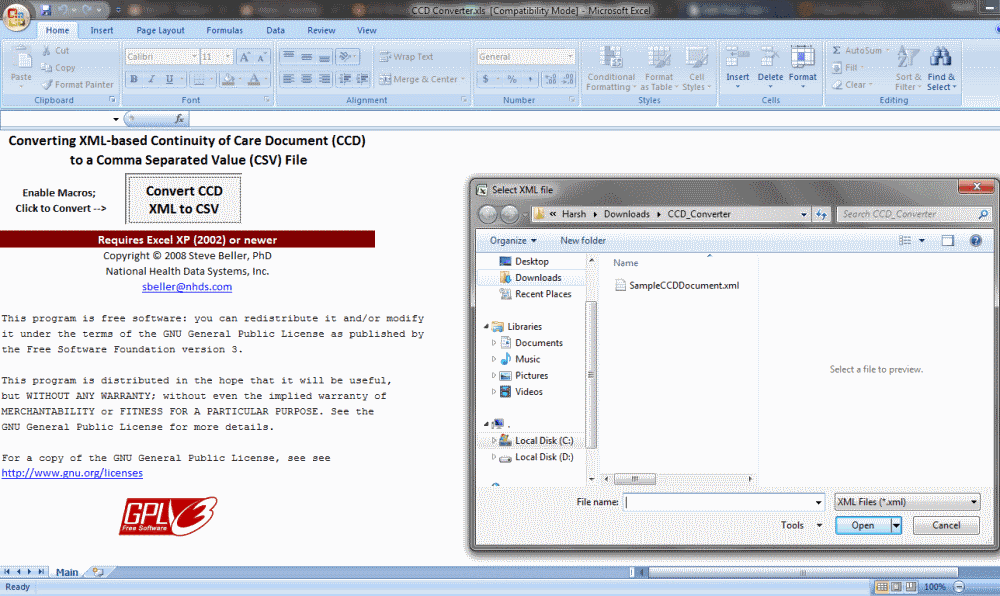The image size is (1000, 596).
Task: Toggle Merge & Center in Alignment group
Action: 419,79
